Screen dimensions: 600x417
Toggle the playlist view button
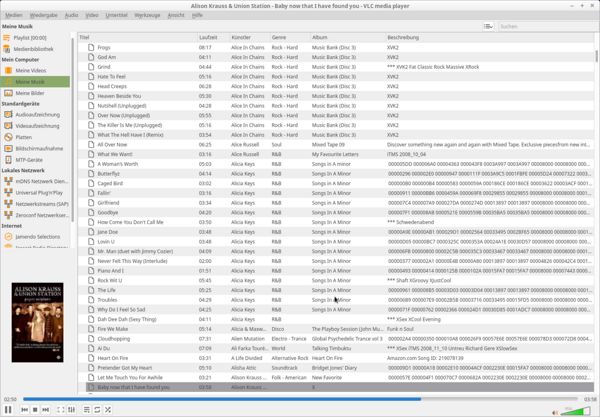pyautogui.click(x=87, y=409)
